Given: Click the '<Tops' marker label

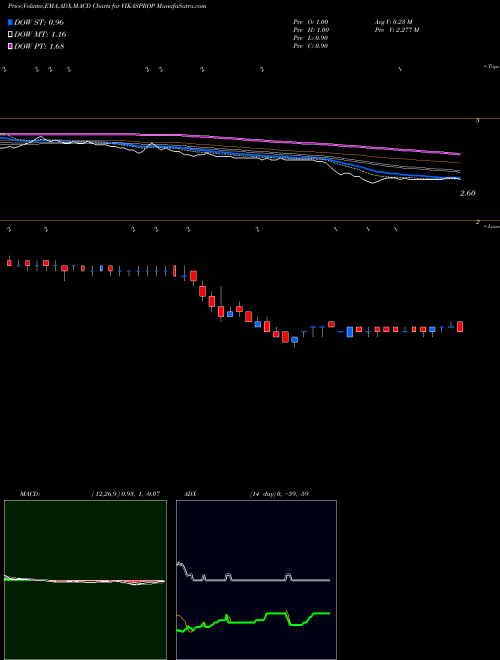Looking at the screenshot, I should pyautogui.click(x=491, y=67).
